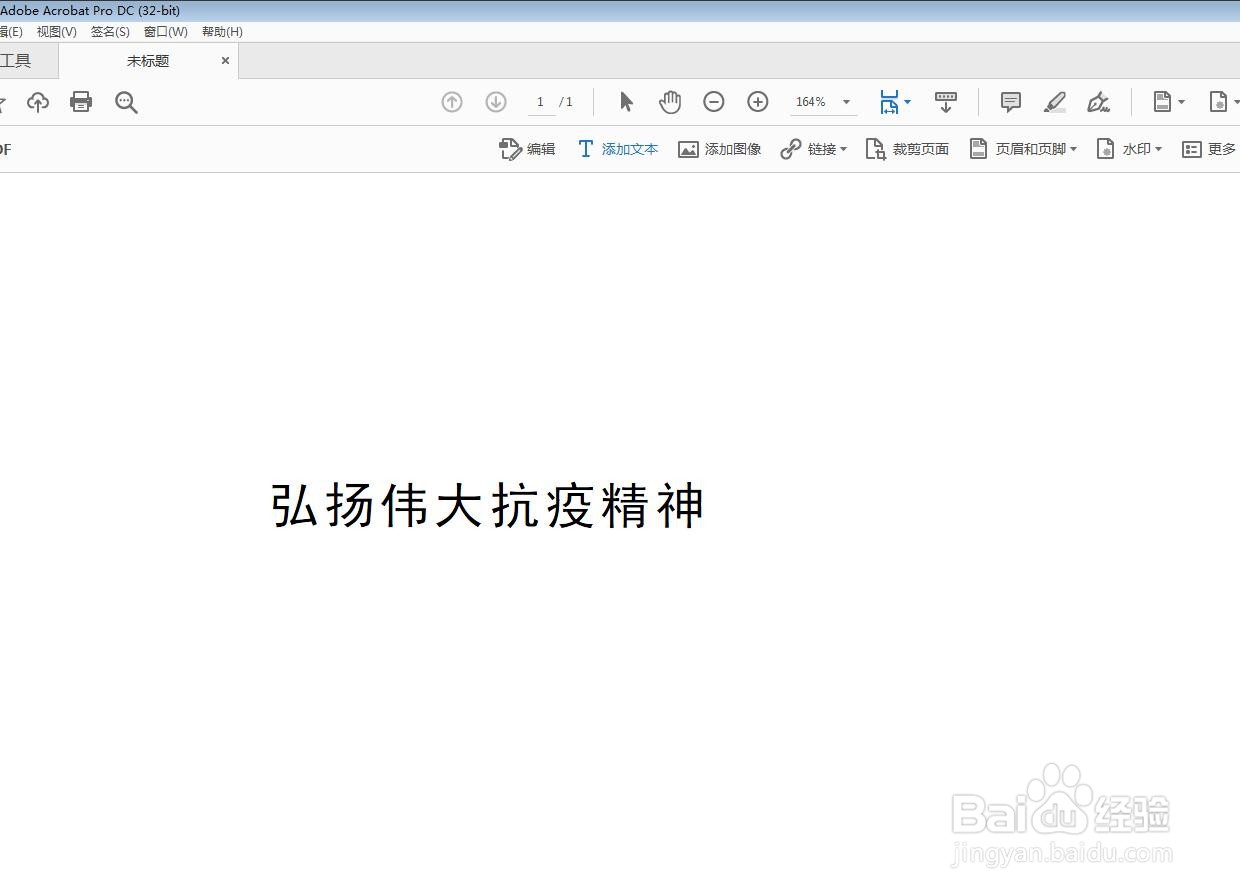Screen dimensions: 1240x895
Task: Click the fit width page icon
Action: coord(889,102)
